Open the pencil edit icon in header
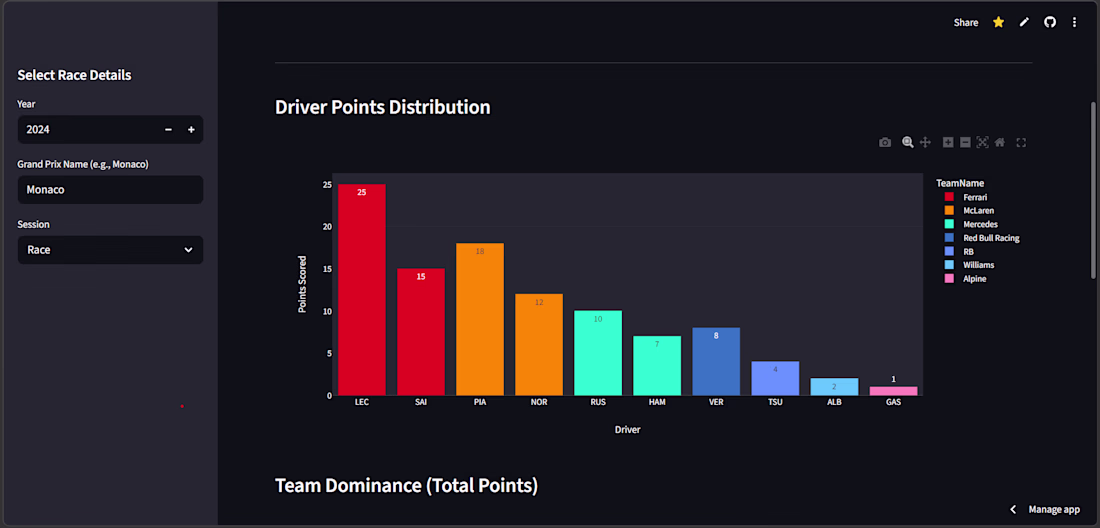Screen dimensions: 1100x528 (1024, 22)
